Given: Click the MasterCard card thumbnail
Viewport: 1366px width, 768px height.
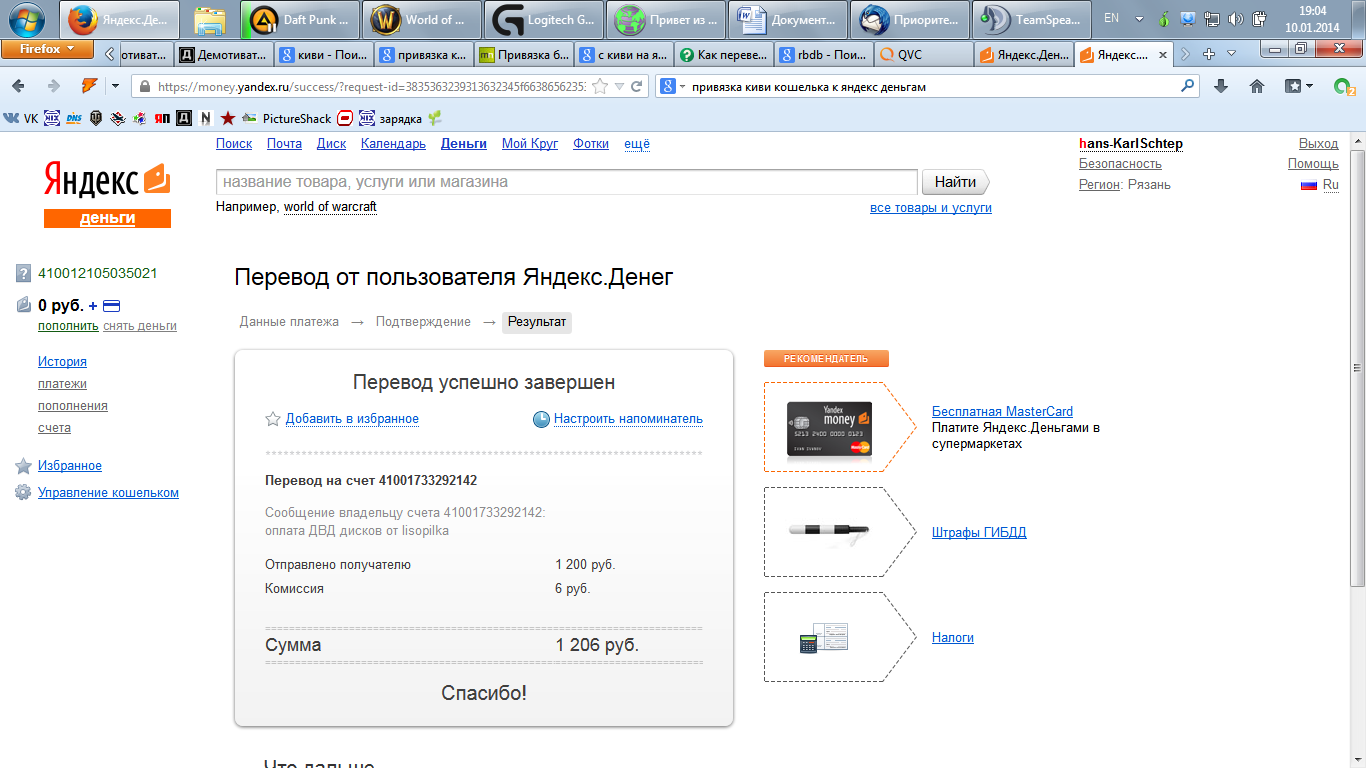Looking at the screenshot, I should [829, 428].
